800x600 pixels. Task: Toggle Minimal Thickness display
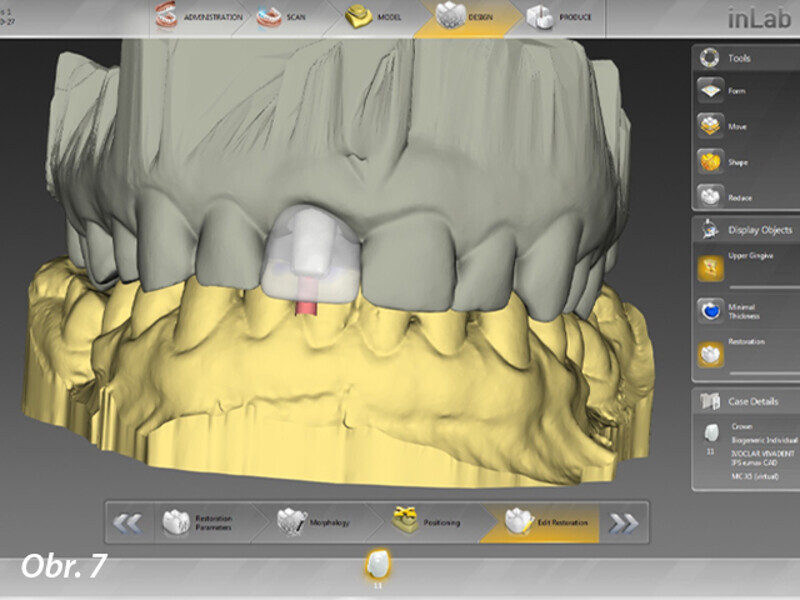(x=709, y=310)
